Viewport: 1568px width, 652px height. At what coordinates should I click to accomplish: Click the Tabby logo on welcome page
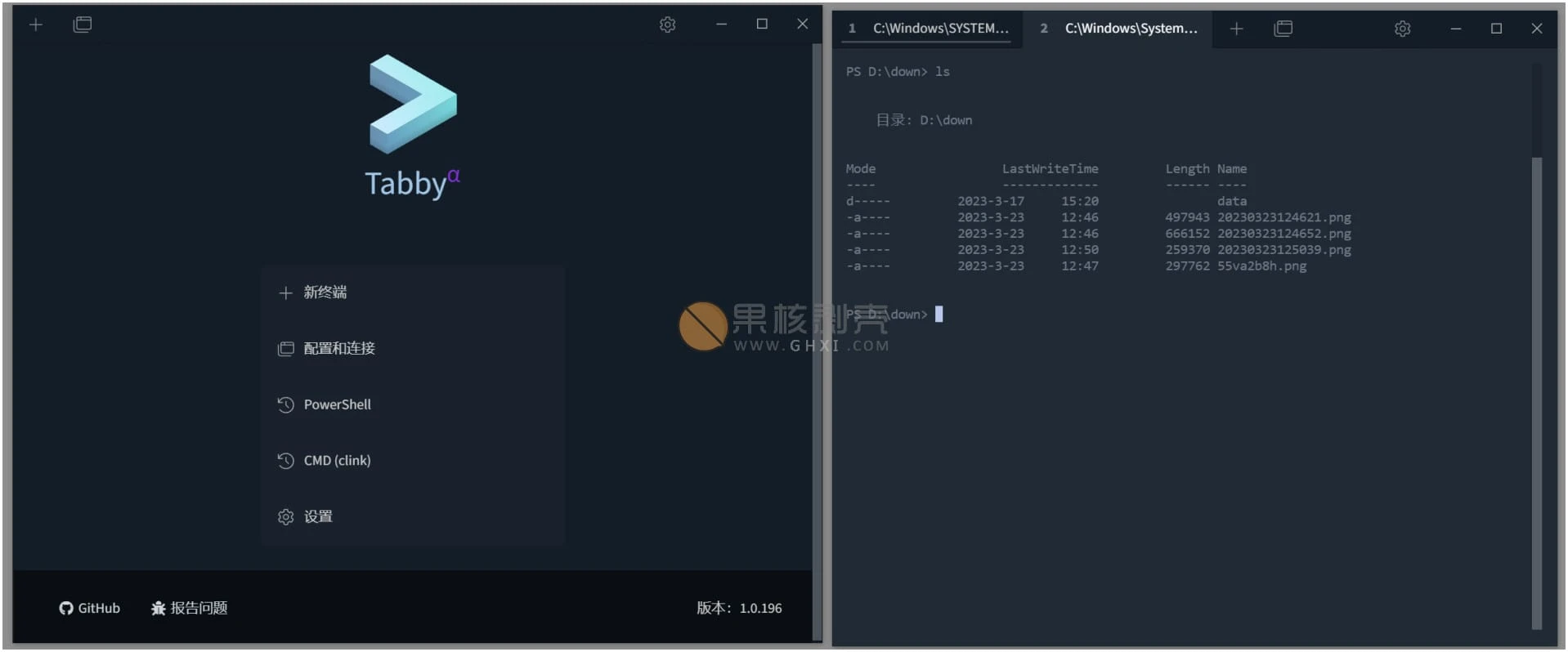tap(413, 105)
